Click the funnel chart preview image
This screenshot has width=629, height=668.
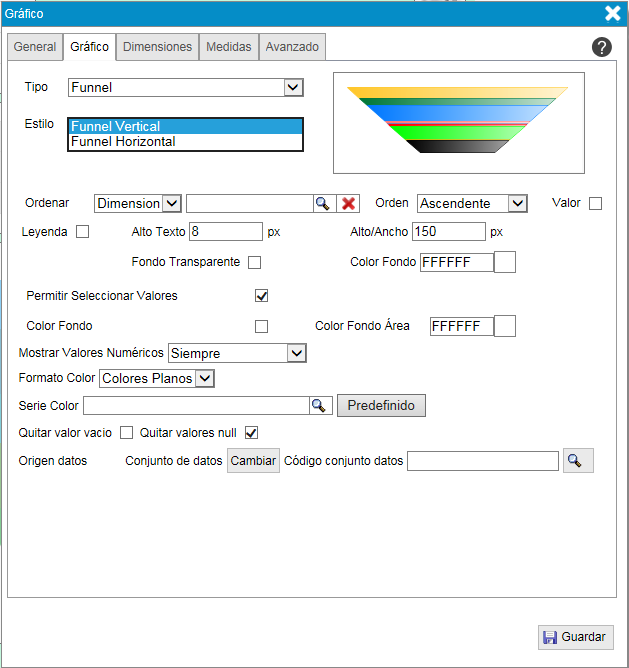458,122
